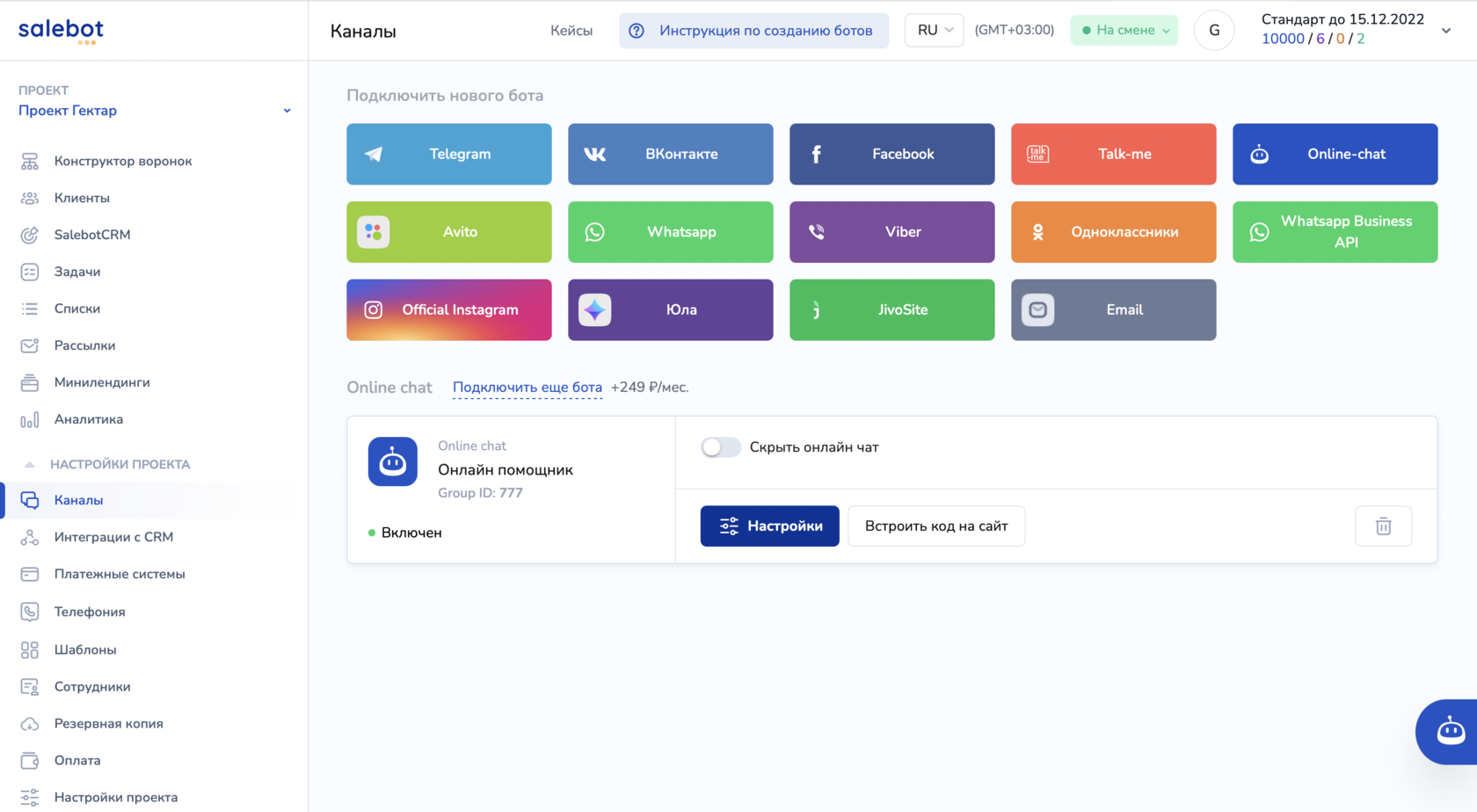The height and width of the screenshot is (812, 1477).
Task: Connect a Whatsapp channel
Action: (x=671, y=232)
